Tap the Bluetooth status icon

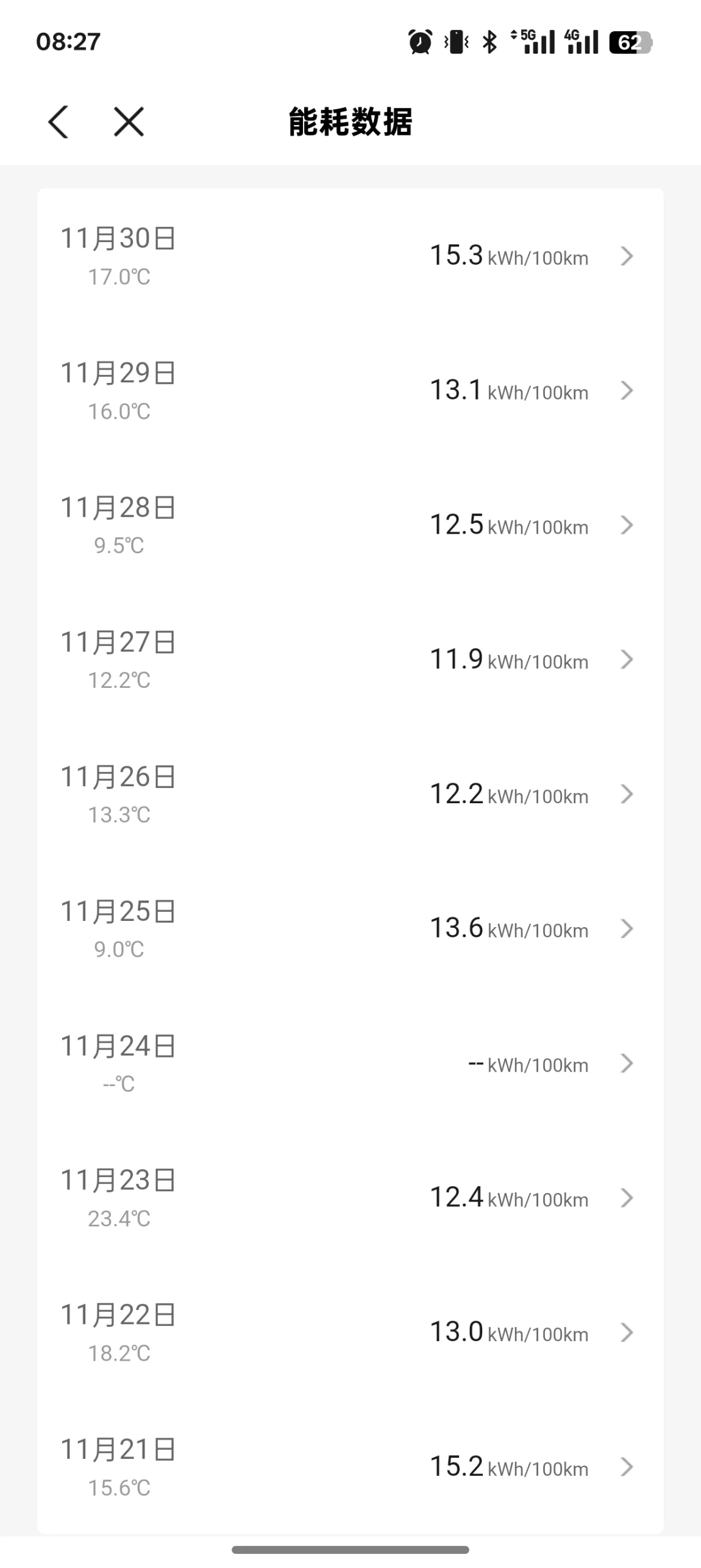coord(489,42)
